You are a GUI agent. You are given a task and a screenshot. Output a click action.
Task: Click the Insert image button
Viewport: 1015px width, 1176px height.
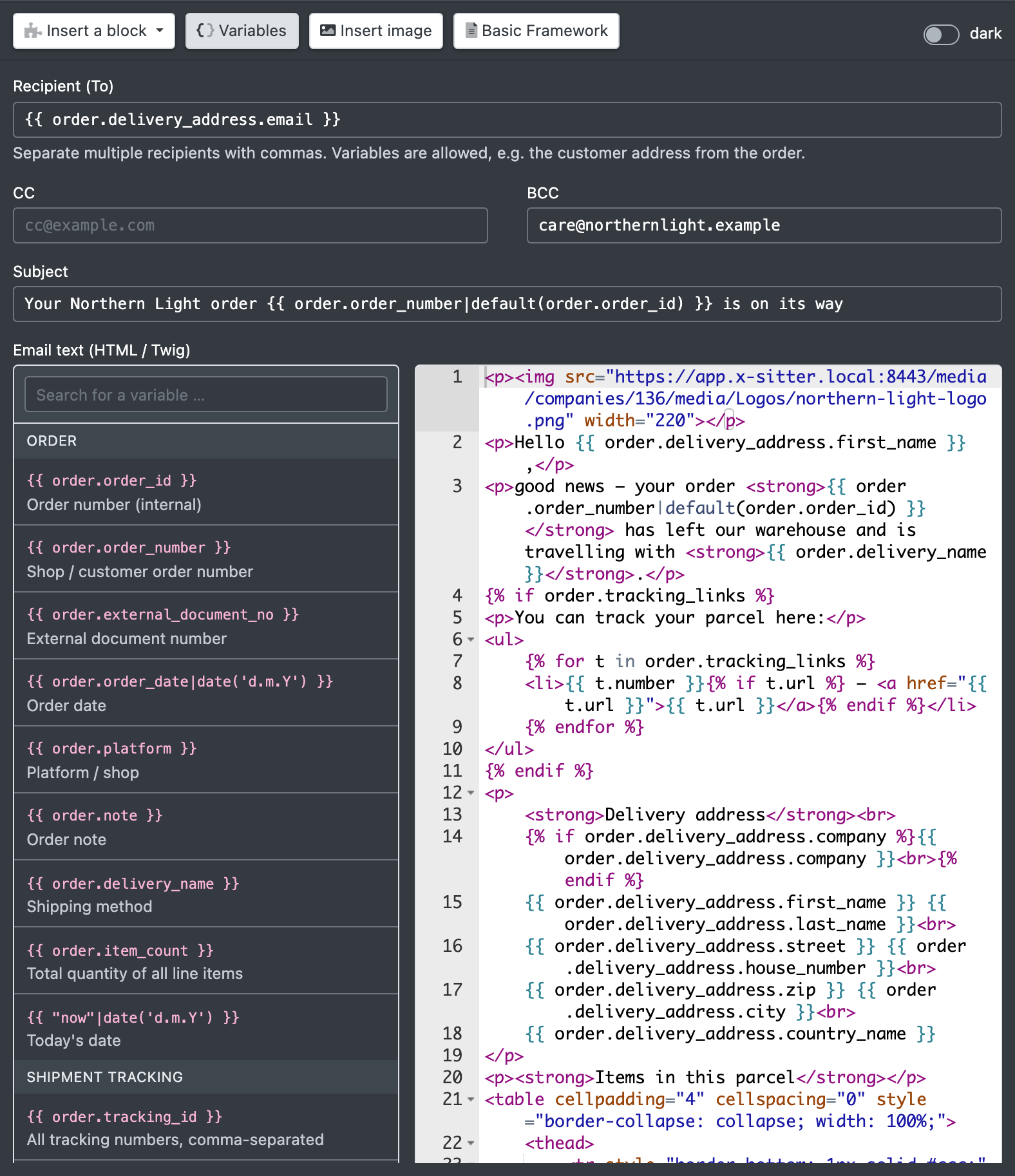coord(376,31)
